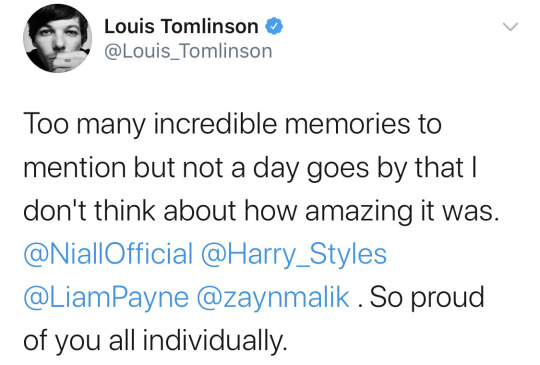The image size is (540, 365).
Task: Click the word "proud" in the tweet
Action: 448,298
